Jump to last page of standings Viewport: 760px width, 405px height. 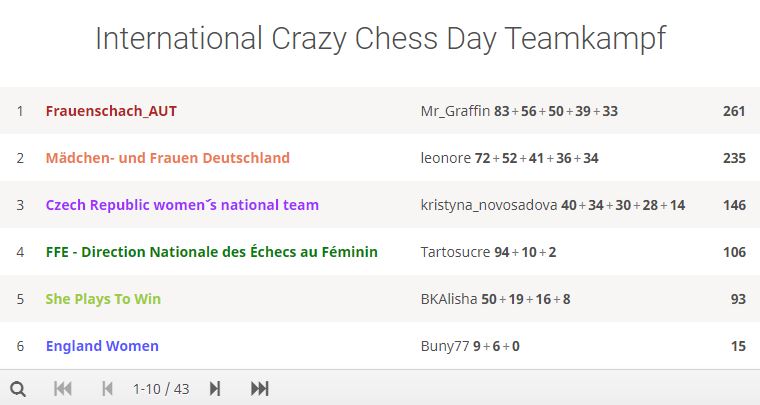click(x=260, y=389)
